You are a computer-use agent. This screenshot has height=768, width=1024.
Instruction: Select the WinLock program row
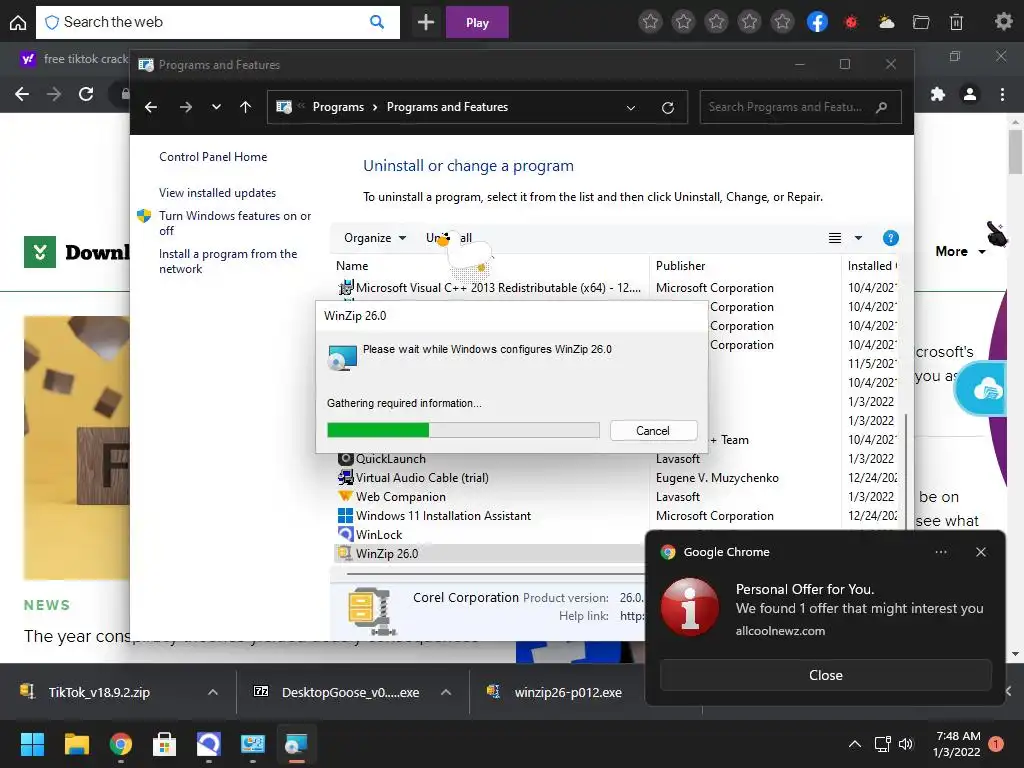[x=490, y=535]
